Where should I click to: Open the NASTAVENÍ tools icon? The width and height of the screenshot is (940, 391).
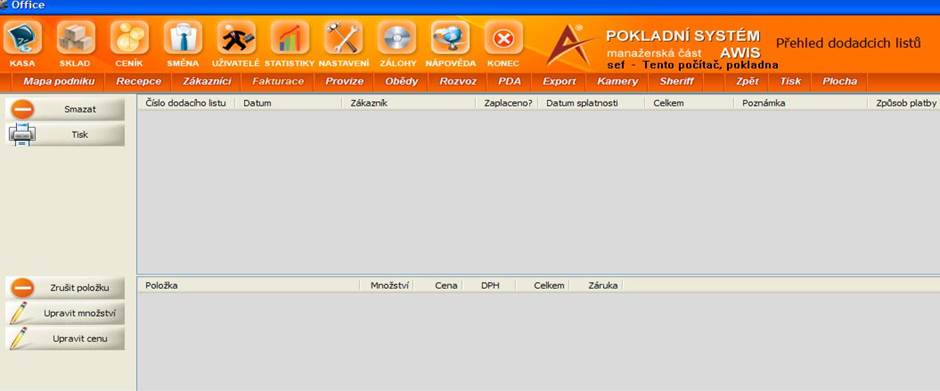[x=343, y=38]
